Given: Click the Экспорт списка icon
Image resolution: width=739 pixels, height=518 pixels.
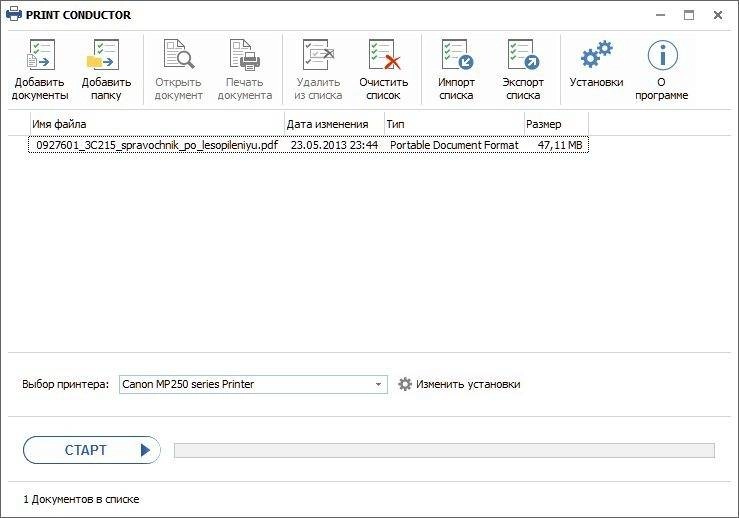Looking at the screenshot, I should coord(523,55).
